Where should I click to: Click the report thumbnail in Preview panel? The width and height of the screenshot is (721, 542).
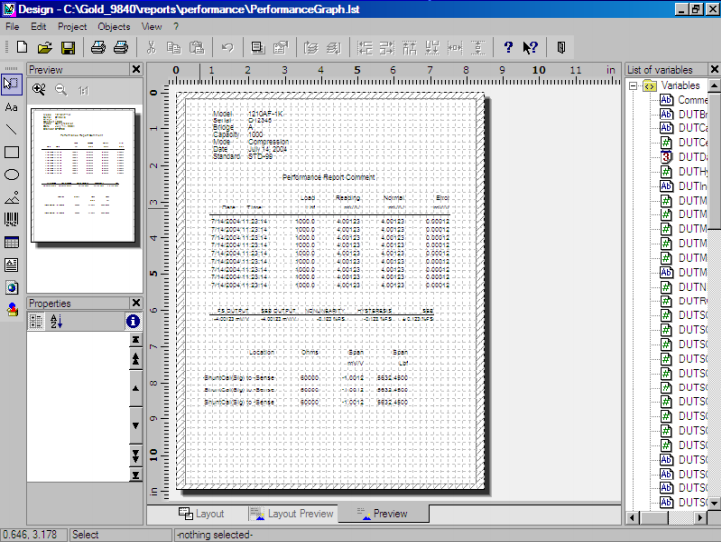84,176
